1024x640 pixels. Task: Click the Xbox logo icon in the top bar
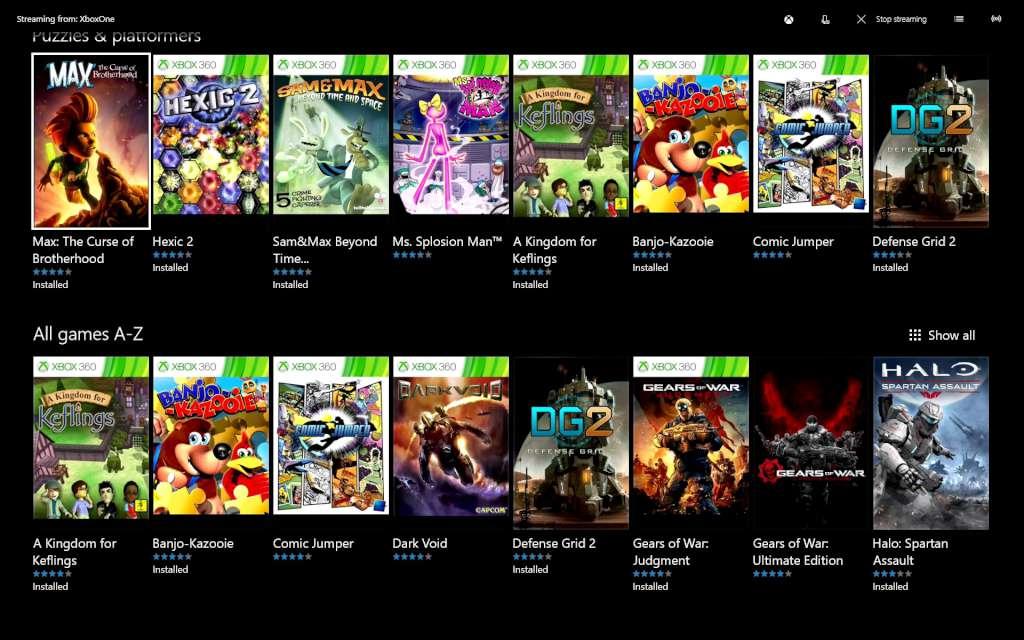788,18
